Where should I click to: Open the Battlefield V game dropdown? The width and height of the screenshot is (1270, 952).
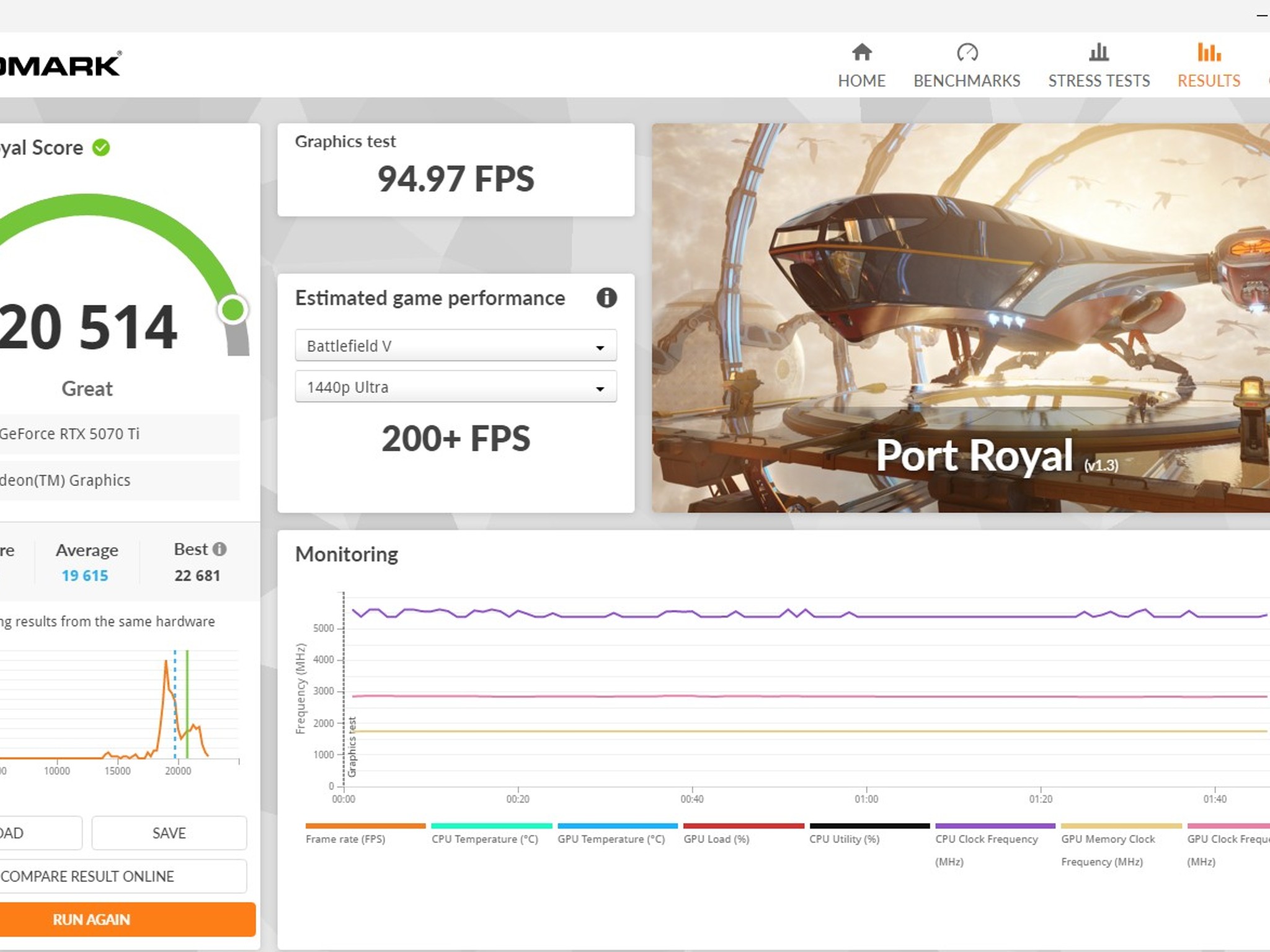(456, 346)
